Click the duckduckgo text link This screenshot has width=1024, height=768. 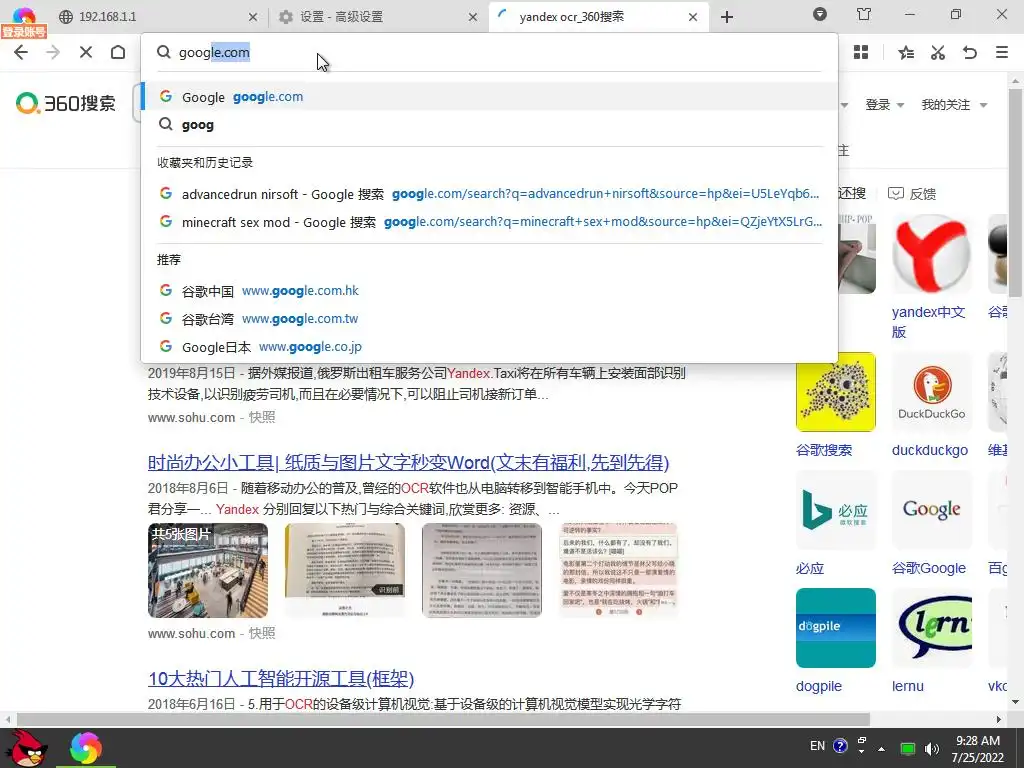(930, 450)
